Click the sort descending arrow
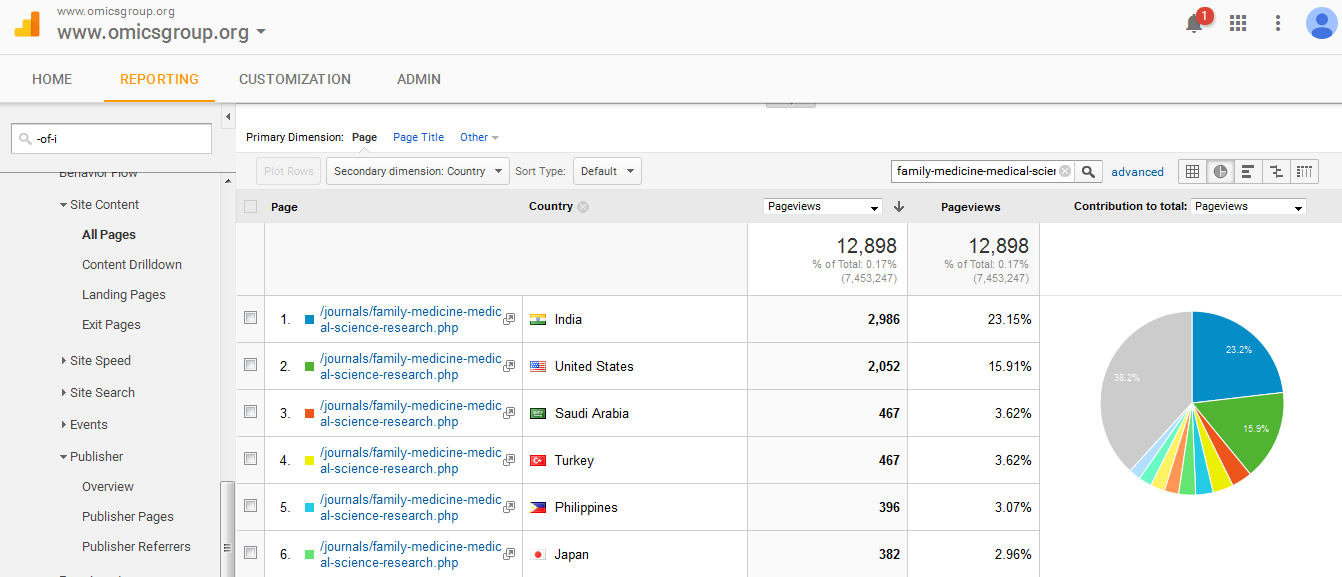1342x577 pixels. (x=898, y=207)
